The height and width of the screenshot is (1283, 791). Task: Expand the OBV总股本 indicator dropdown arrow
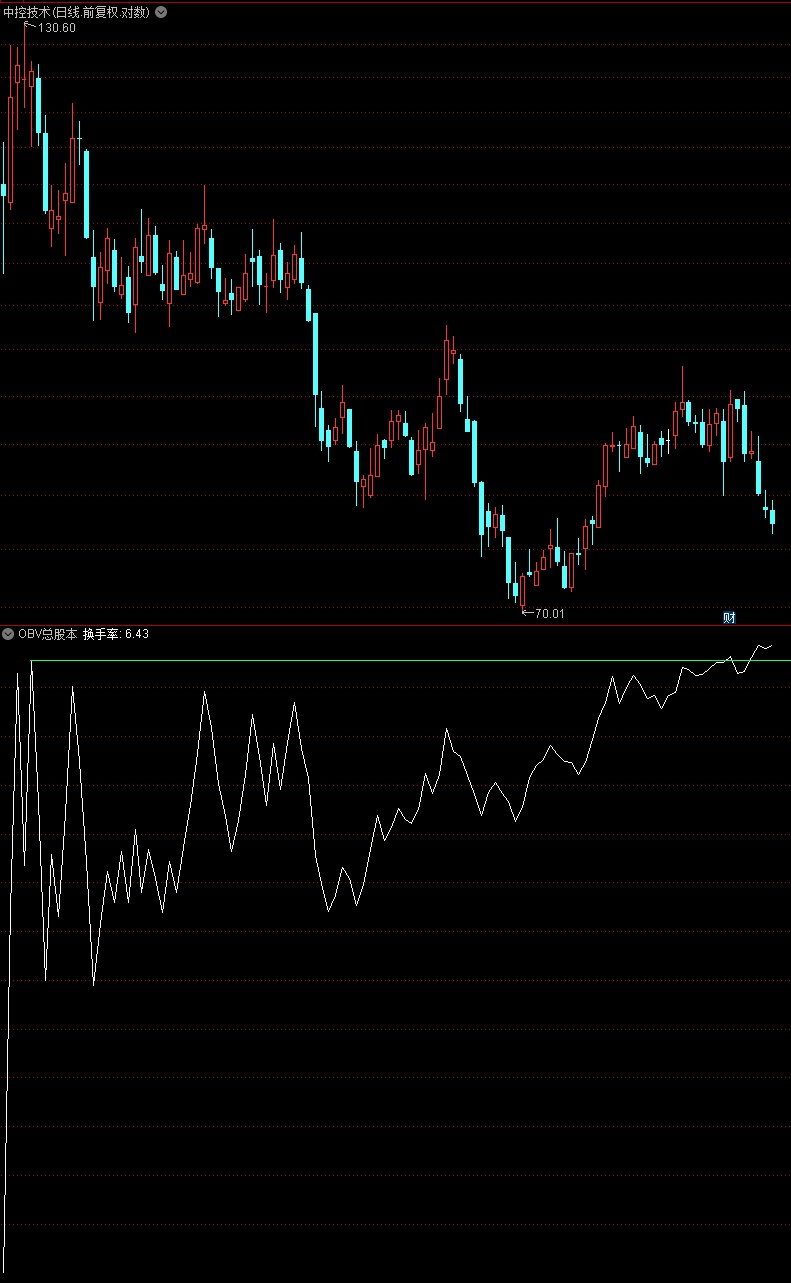pos(8,634)
